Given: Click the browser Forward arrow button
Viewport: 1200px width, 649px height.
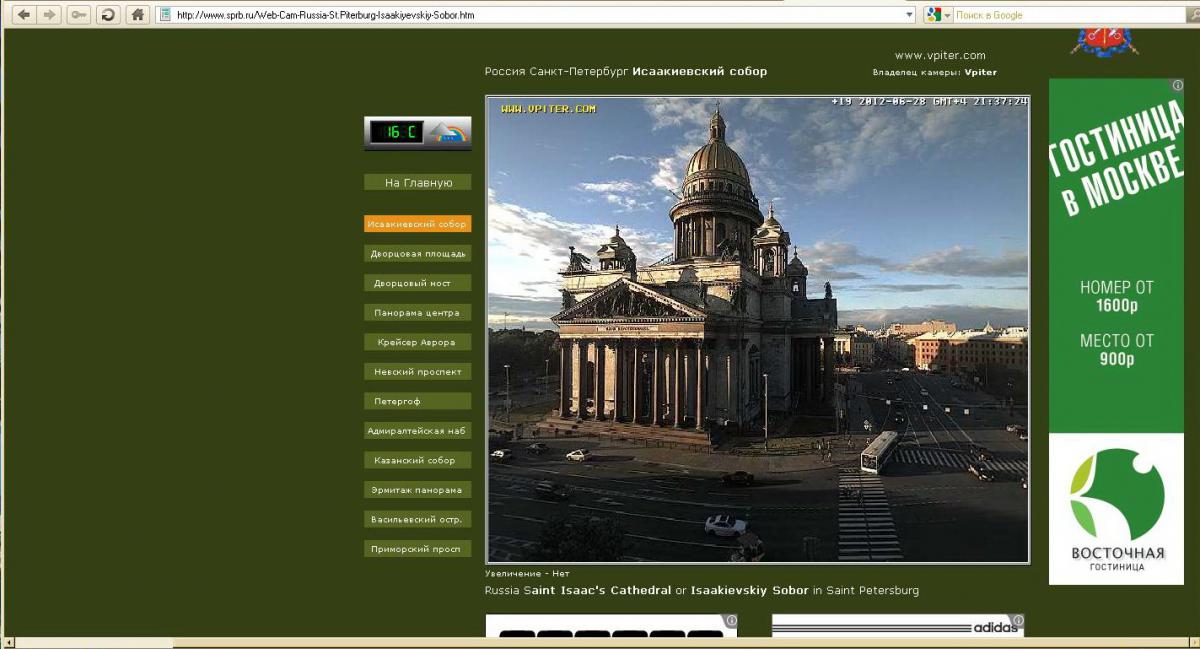Looking at the screenshot, I should pos(48,15).
